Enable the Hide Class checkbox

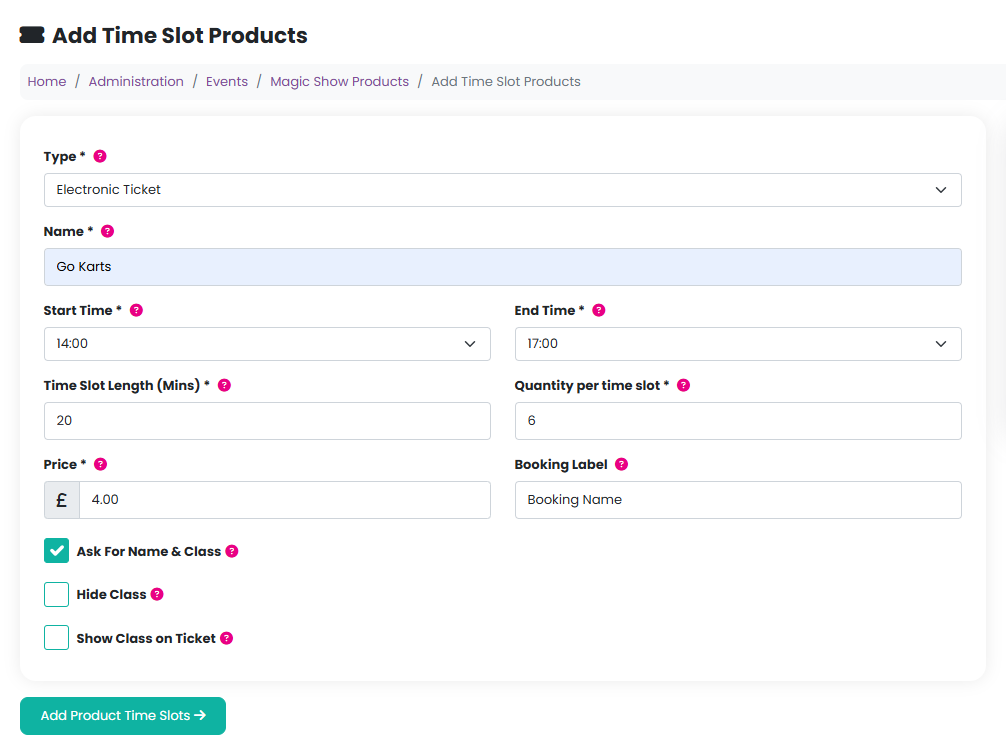click(57, 594)
